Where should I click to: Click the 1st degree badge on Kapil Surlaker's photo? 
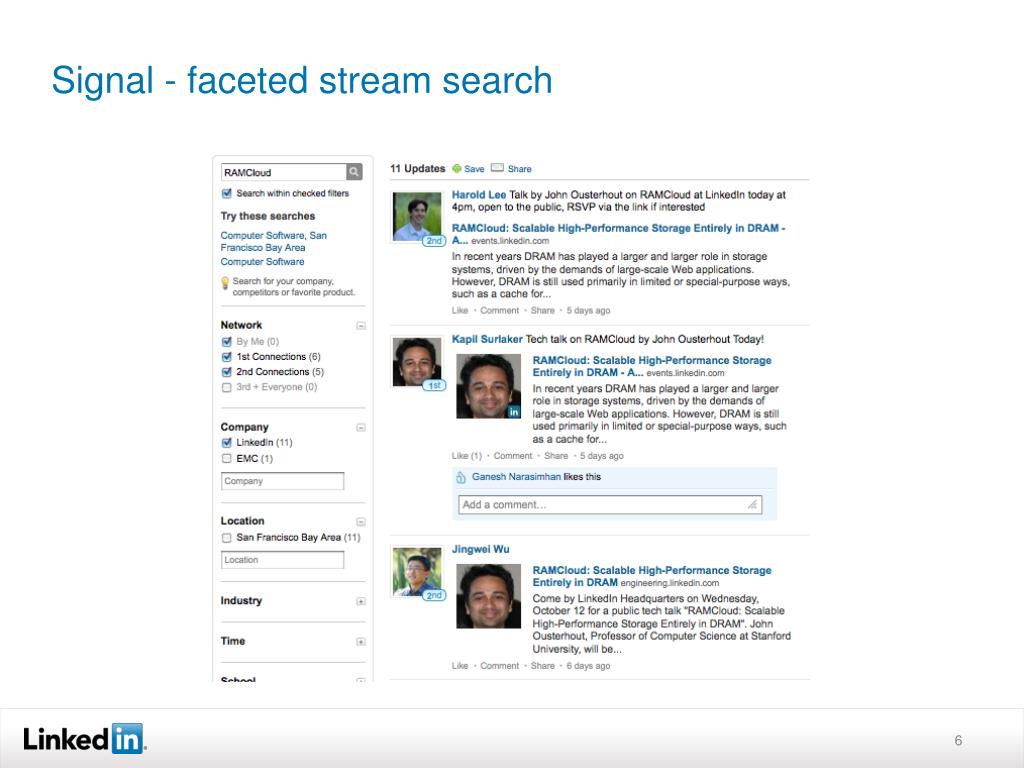434,385
